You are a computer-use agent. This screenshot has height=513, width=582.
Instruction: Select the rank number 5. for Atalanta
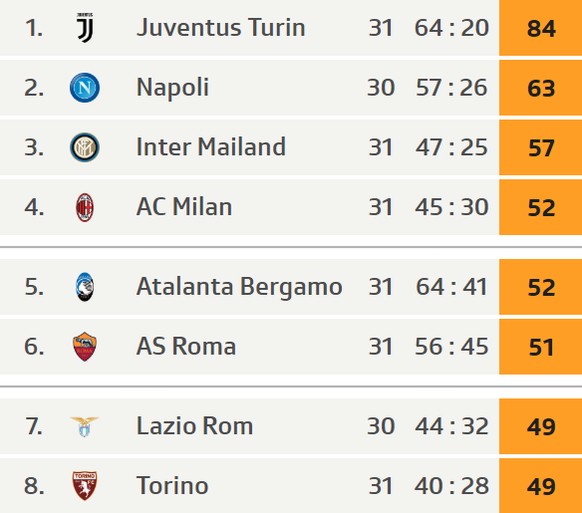(x=34, y=287)
